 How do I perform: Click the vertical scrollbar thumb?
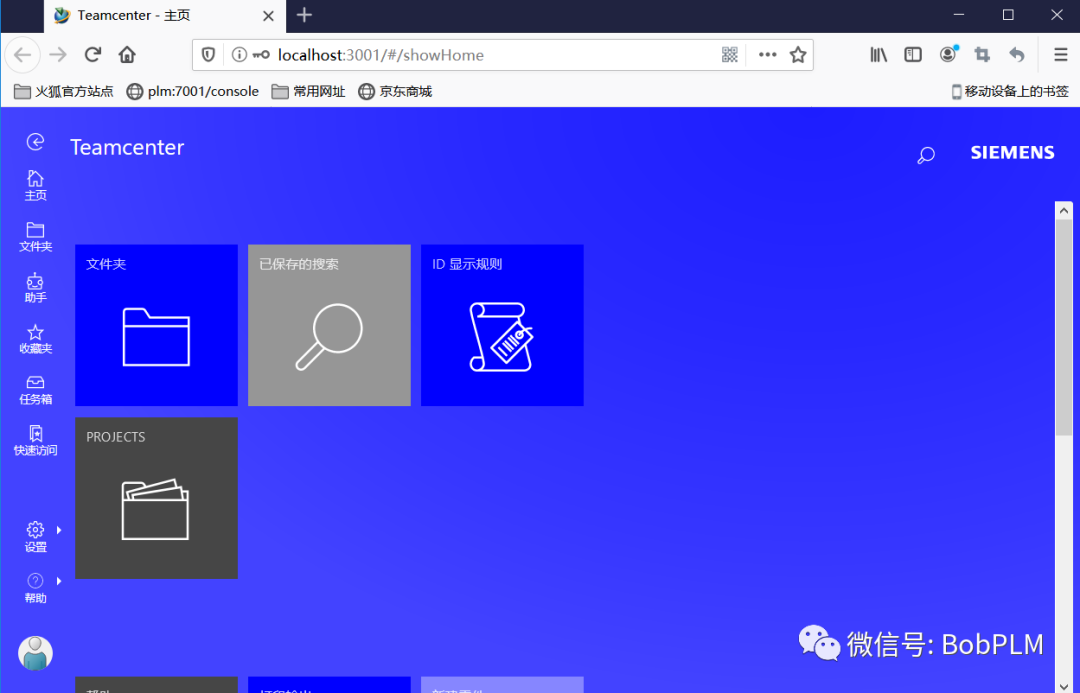pyautogui.click(x=1063, y=327)
